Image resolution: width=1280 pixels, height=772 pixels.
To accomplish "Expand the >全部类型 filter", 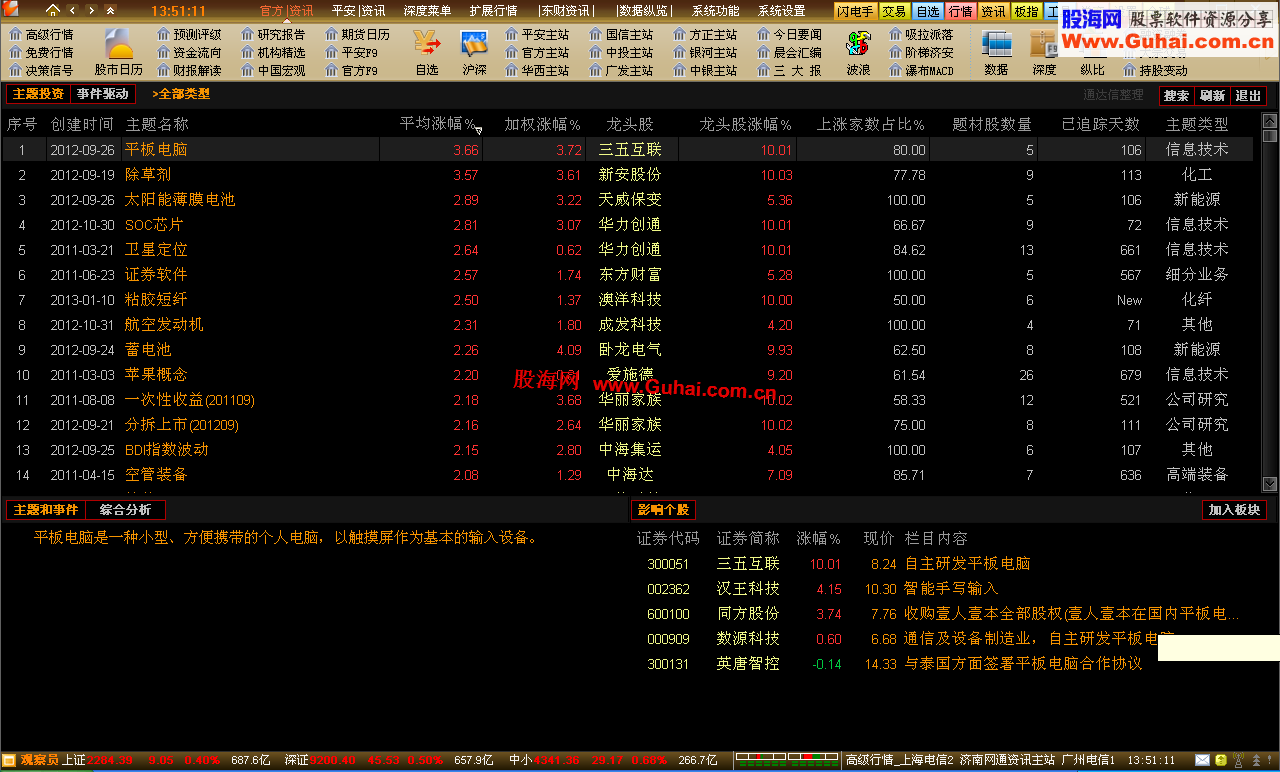I will pos(181,94).
